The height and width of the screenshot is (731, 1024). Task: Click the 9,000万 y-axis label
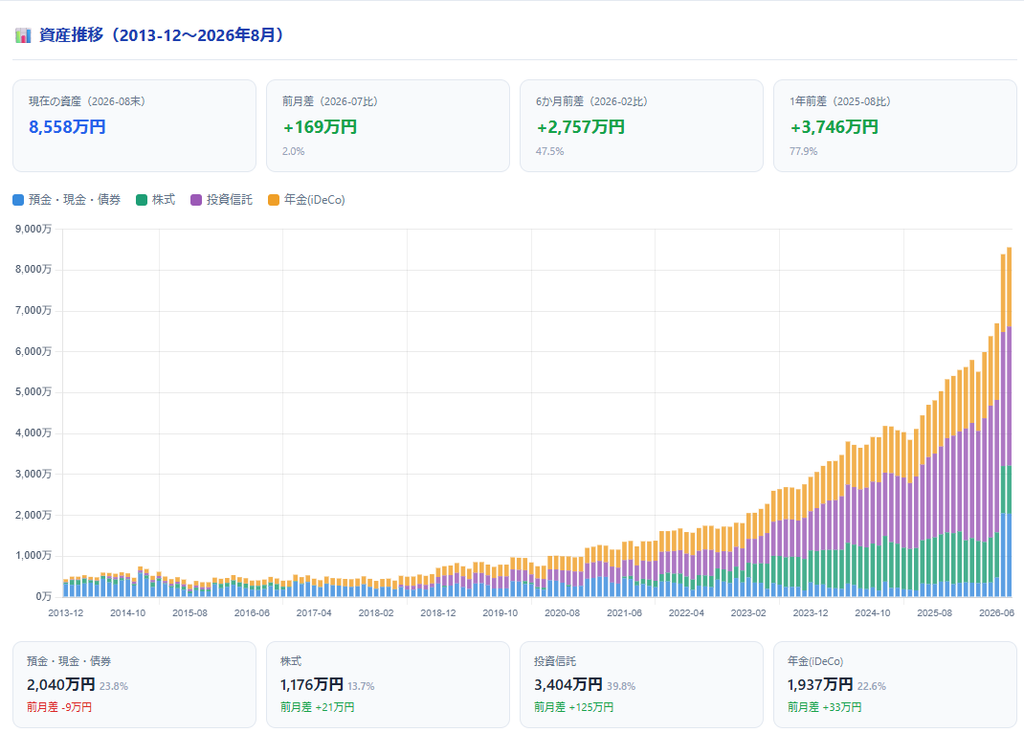click(33, 229)
